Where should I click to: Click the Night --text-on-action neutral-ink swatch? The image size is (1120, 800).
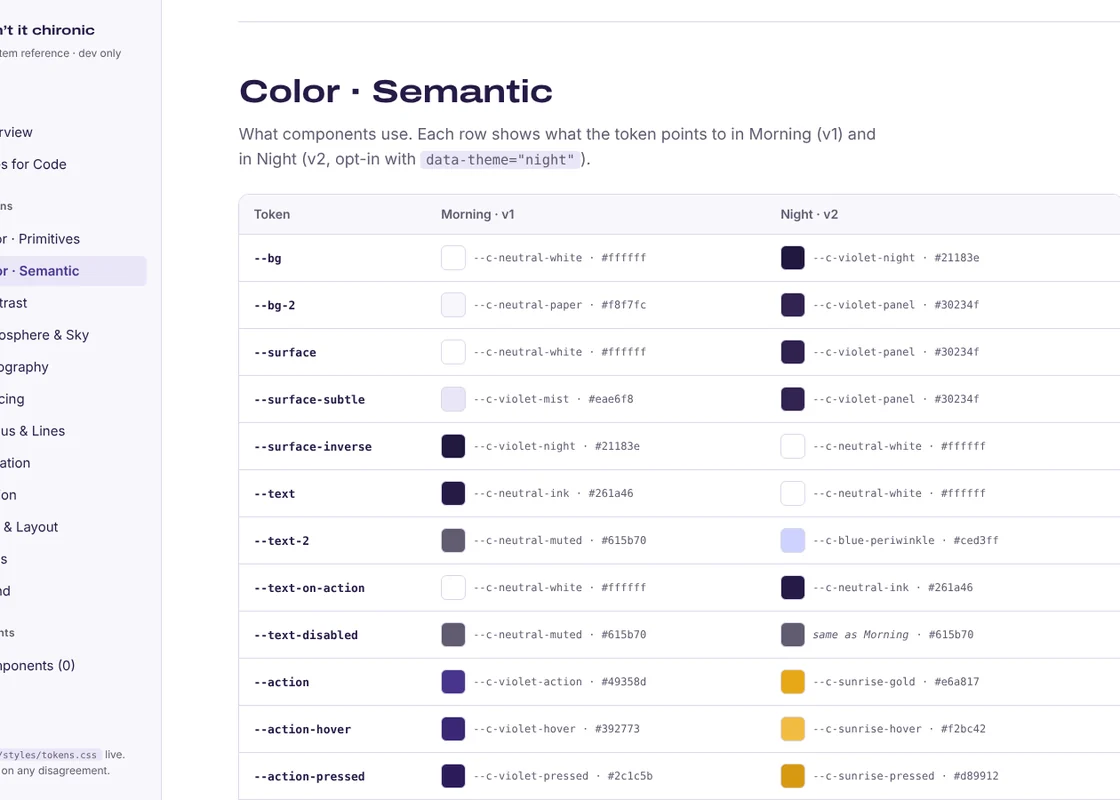pos(792,588)
